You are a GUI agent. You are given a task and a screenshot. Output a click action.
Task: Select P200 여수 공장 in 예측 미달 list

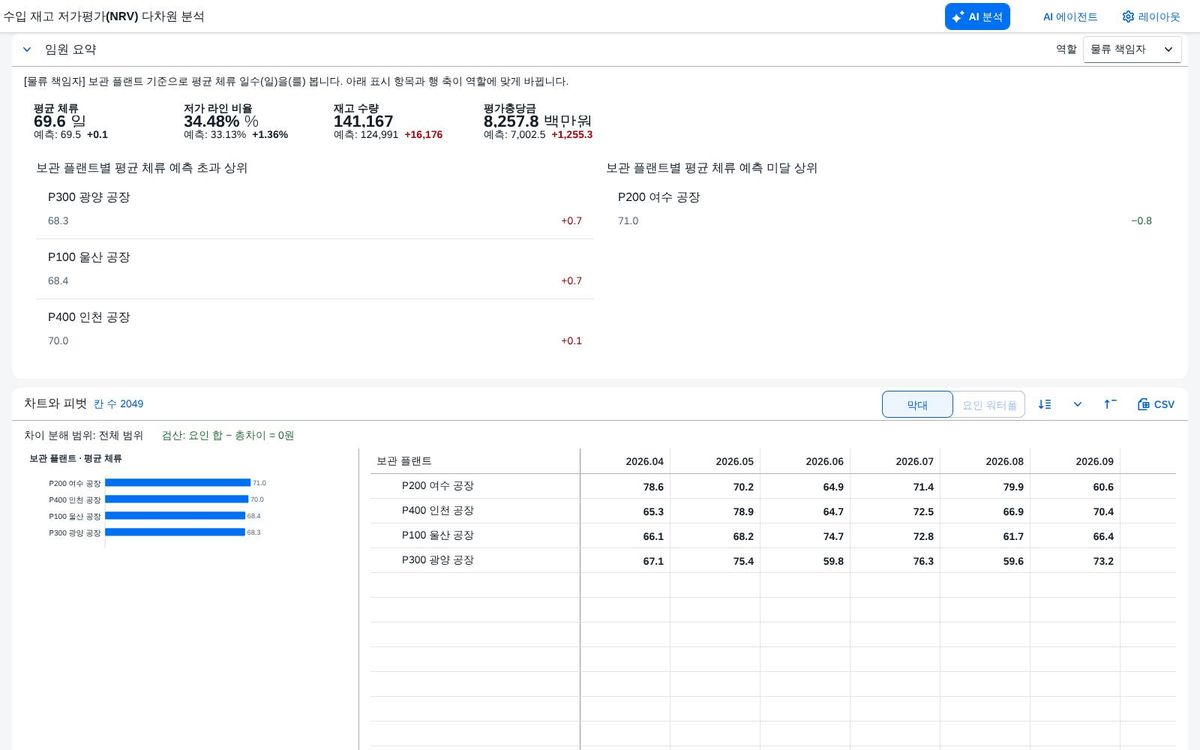(885, 209)
